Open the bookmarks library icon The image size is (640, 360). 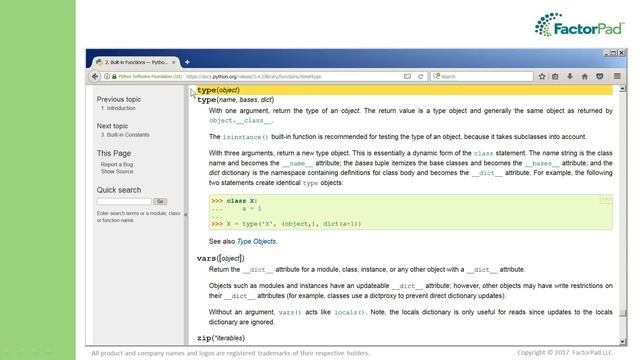(555, 76)
